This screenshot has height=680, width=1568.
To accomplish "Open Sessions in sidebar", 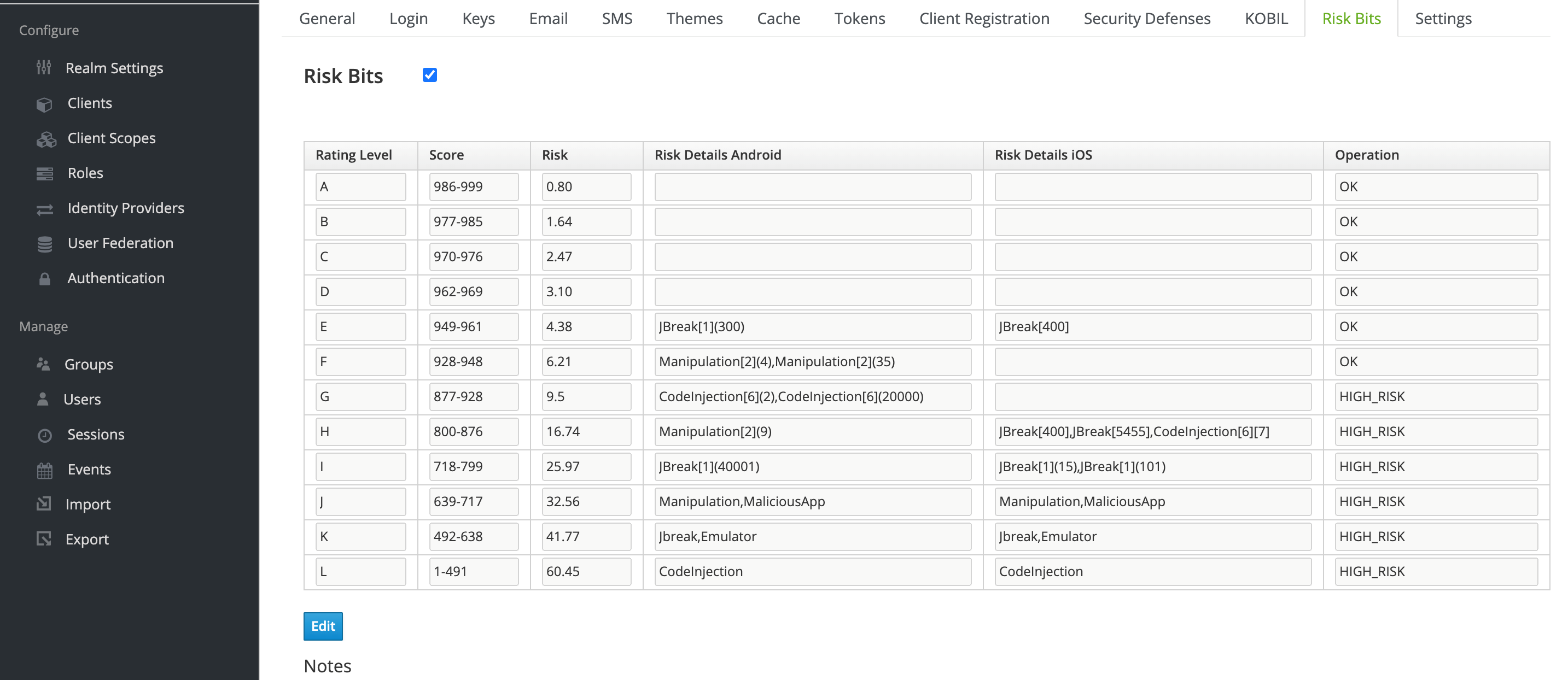I will click(x=96, y=434).
